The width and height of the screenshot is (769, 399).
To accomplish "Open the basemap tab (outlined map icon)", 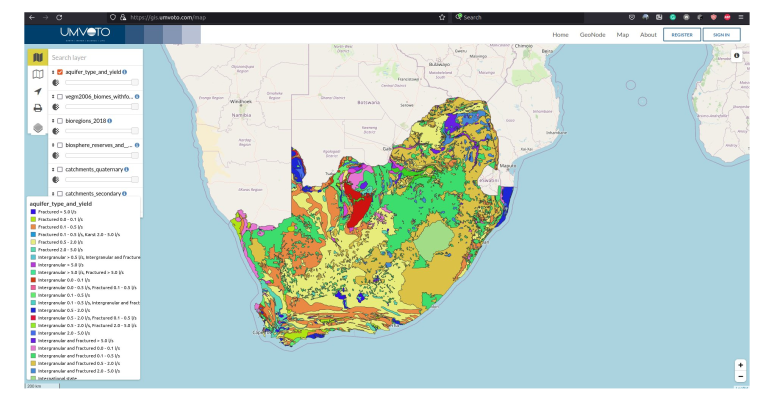I will (x=38, y=74).
